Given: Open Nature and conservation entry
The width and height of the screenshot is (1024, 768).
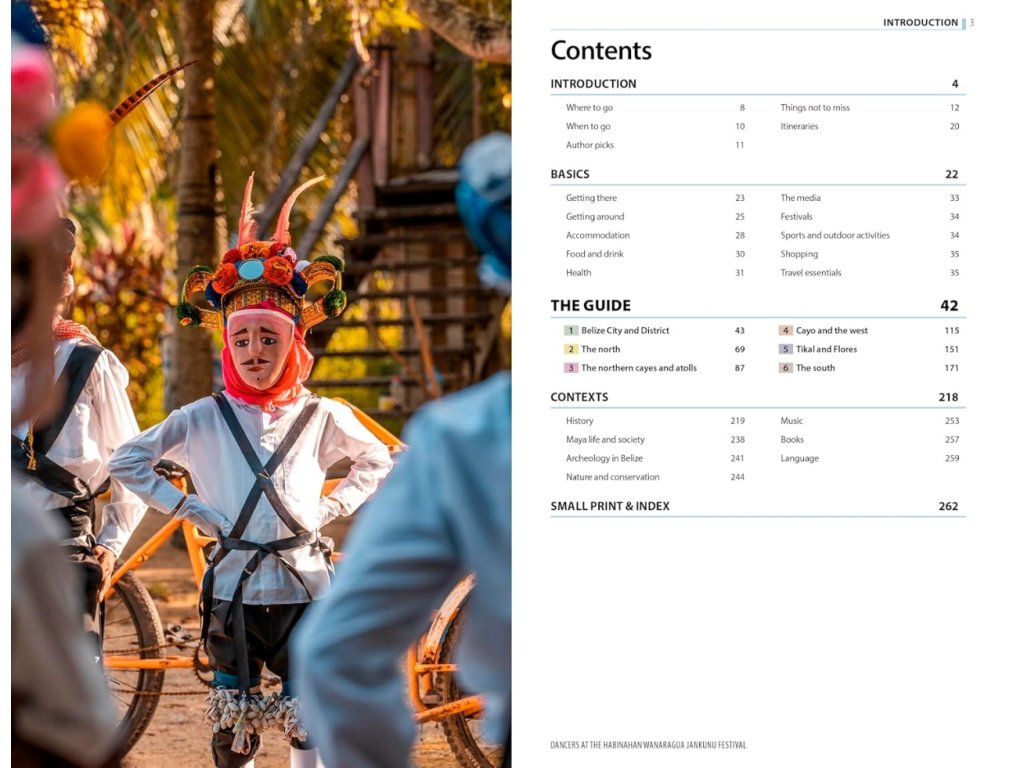Looking at the screenshot, I should coord(613,477).
